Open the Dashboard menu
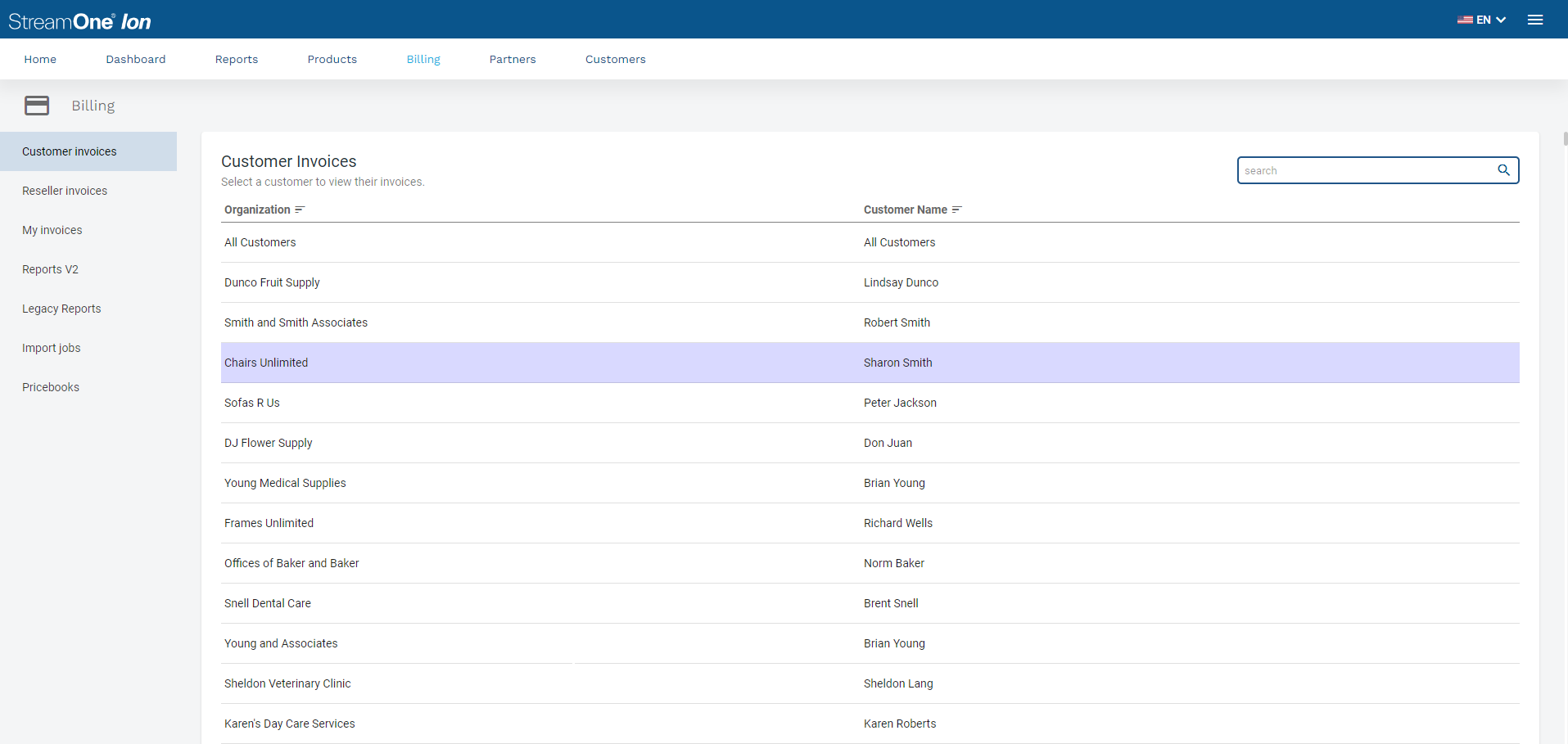Image resolution: width=1568 pixels, height=744 pixels. [136, 59]
